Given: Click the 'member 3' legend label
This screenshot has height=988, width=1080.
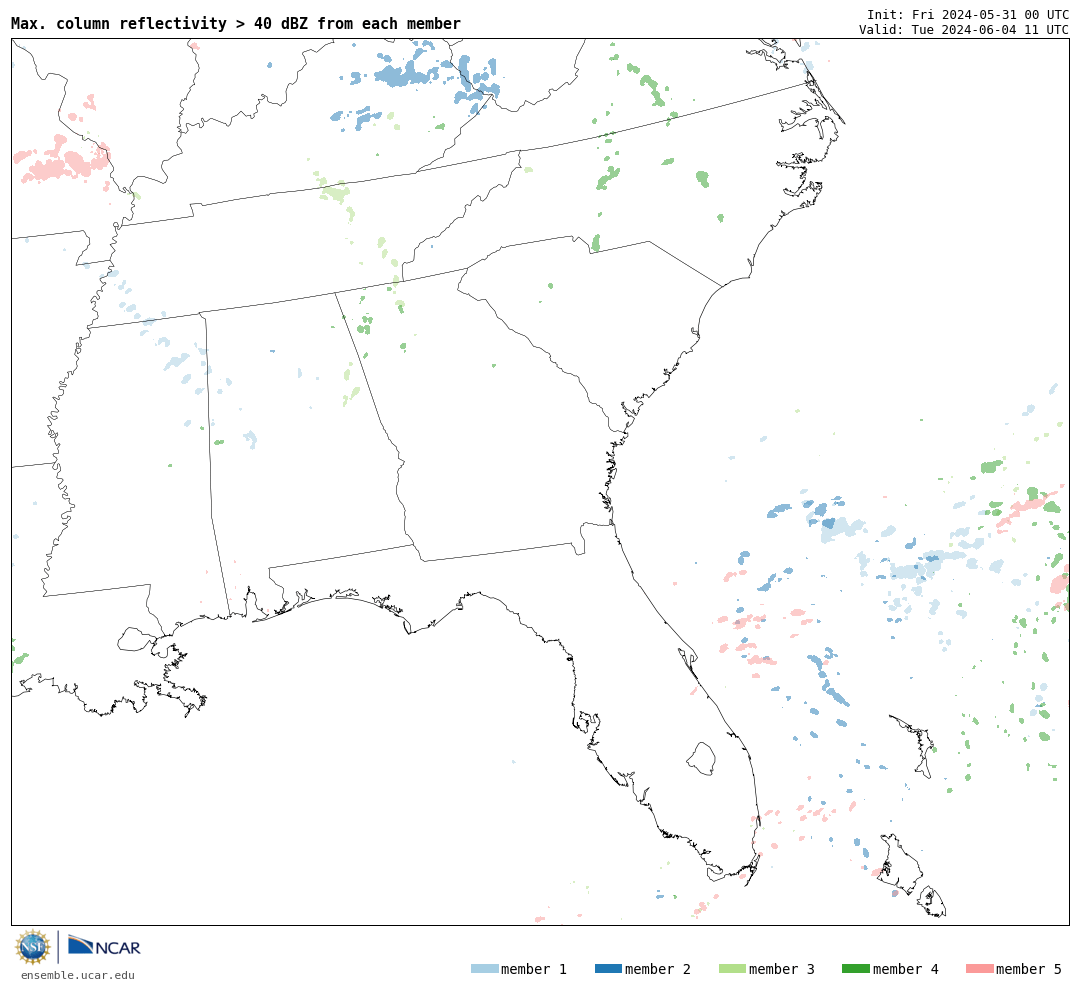Looking at the screenshot, I should [x=782, y=969].
